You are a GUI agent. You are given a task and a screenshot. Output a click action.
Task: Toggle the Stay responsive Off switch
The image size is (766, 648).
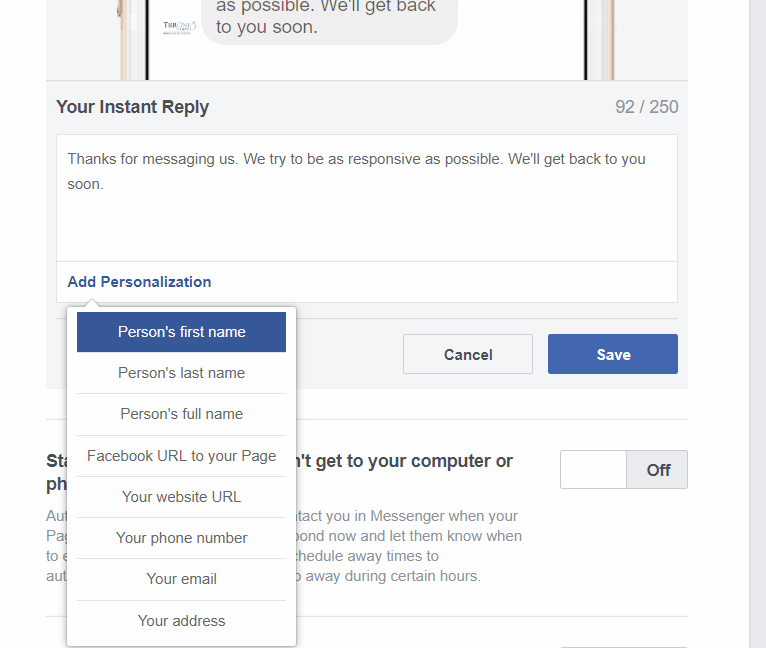[623, 470]
